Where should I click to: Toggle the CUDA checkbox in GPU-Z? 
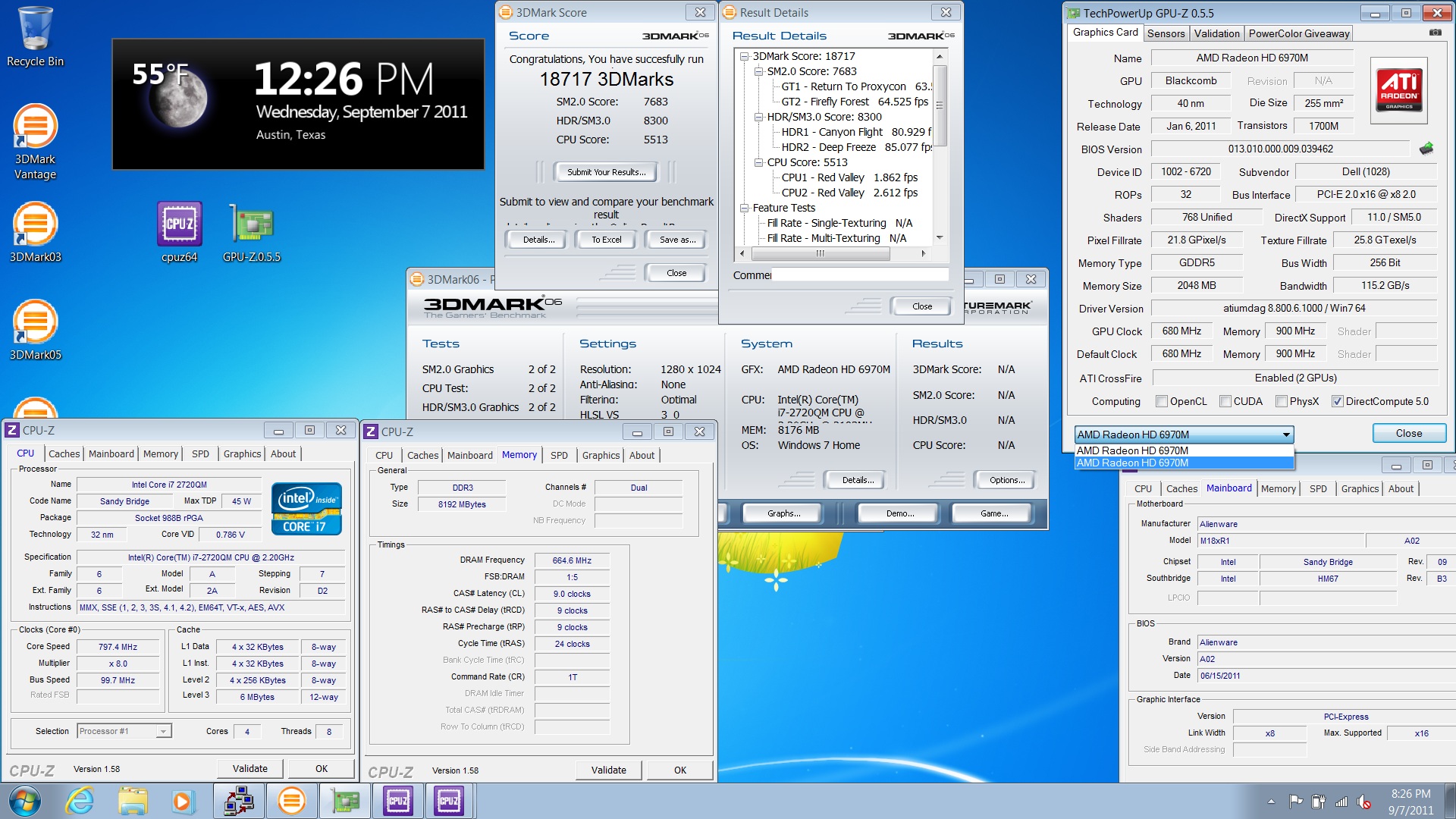click(1225, 401)
